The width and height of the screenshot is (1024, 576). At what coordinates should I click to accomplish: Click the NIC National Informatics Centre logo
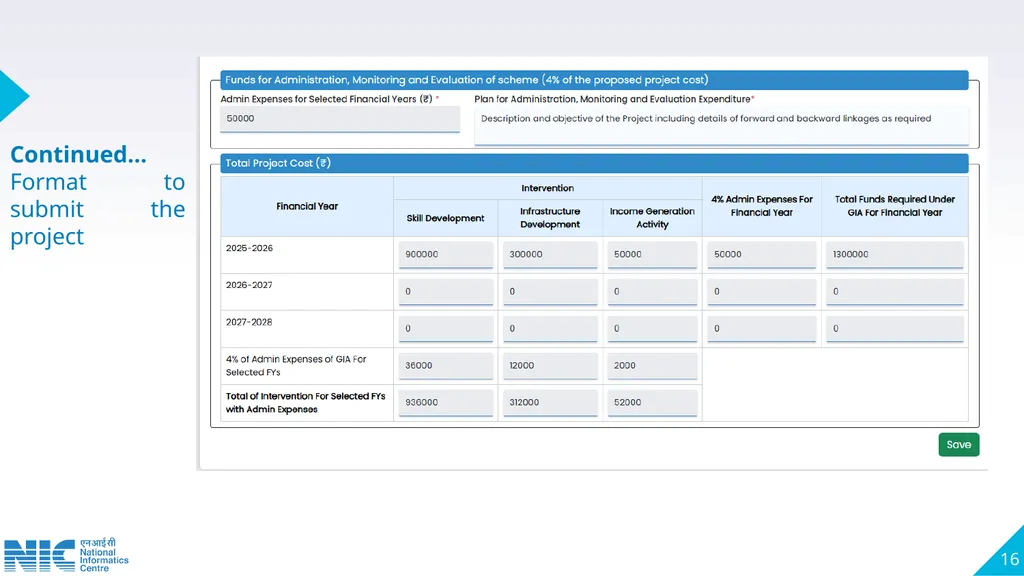pos(66,555)
